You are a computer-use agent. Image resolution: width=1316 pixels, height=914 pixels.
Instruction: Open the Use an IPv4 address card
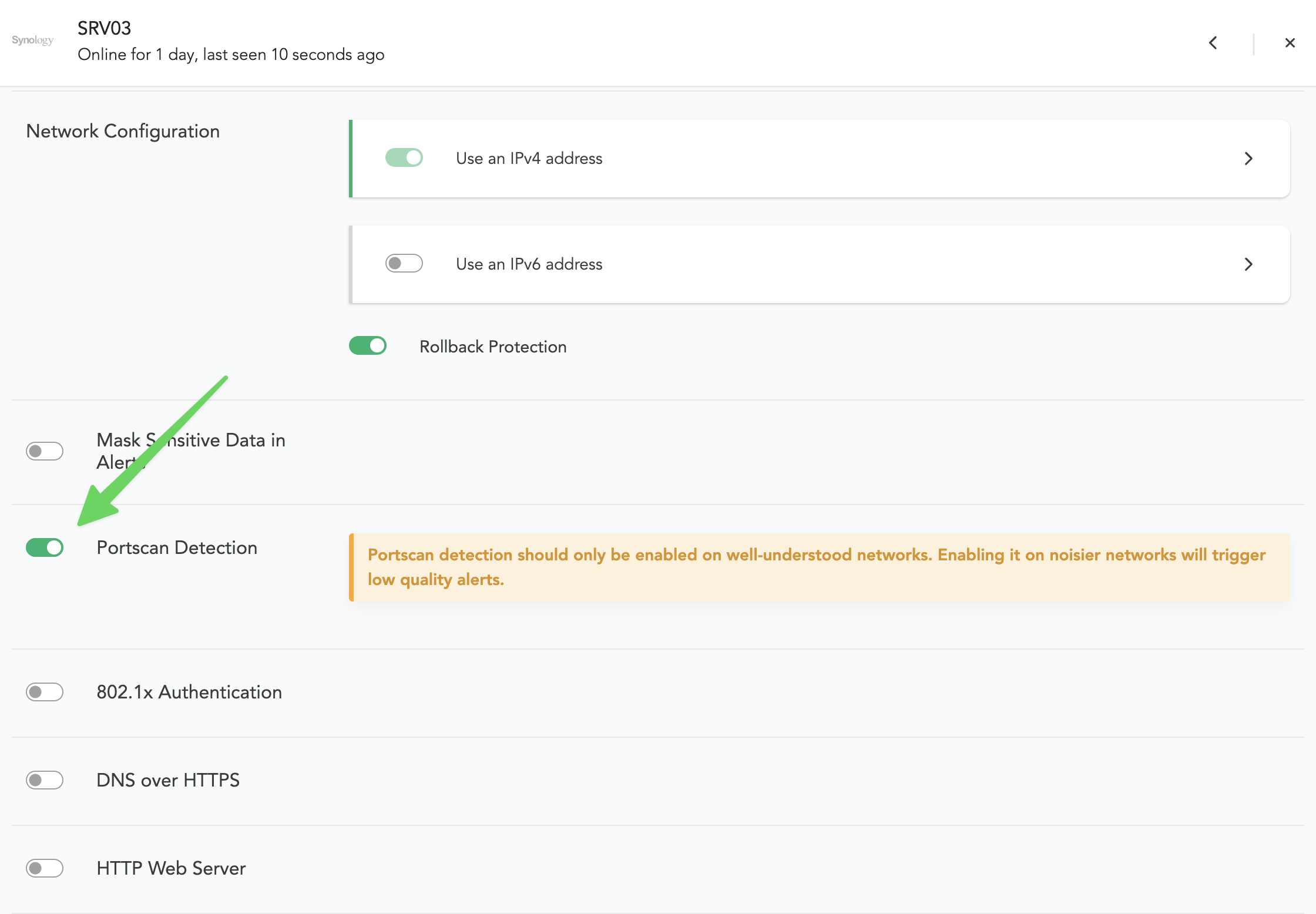click(822, 159)
